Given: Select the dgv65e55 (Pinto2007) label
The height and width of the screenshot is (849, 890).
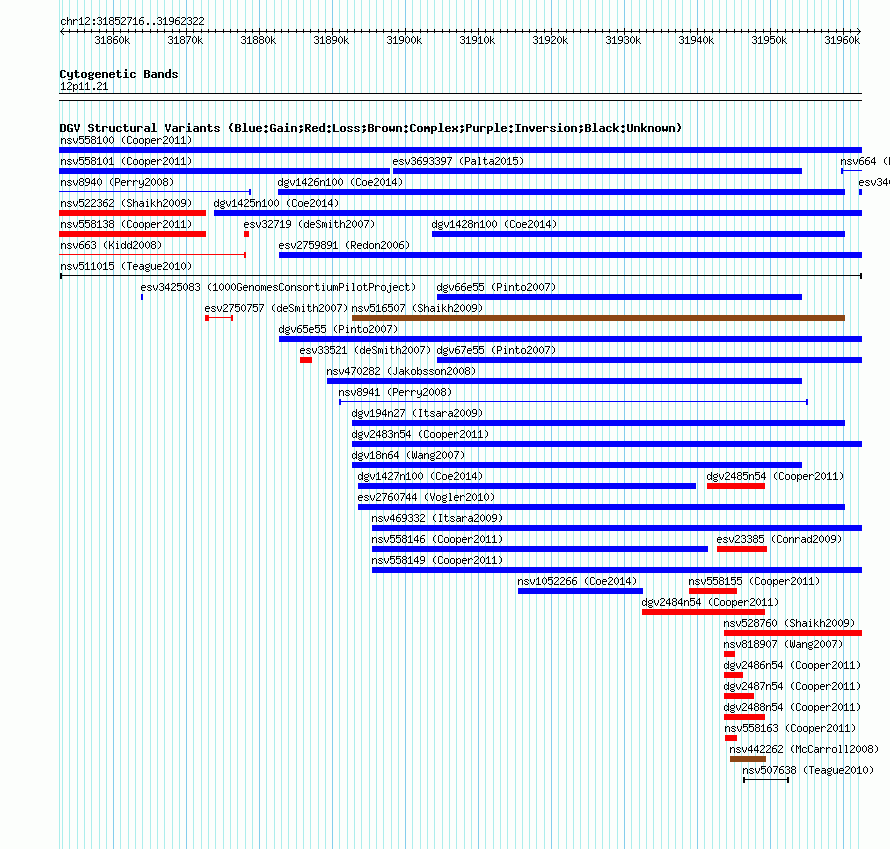Looking at the screenshot, I should (x=338, y=329).
